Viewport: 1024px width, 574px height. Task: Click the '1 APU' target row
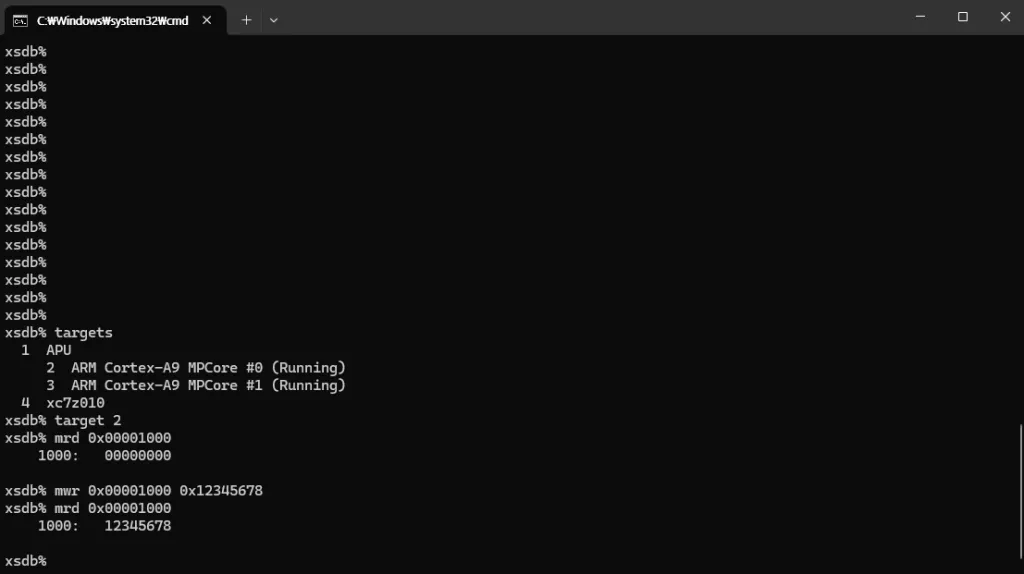(46, 350)
